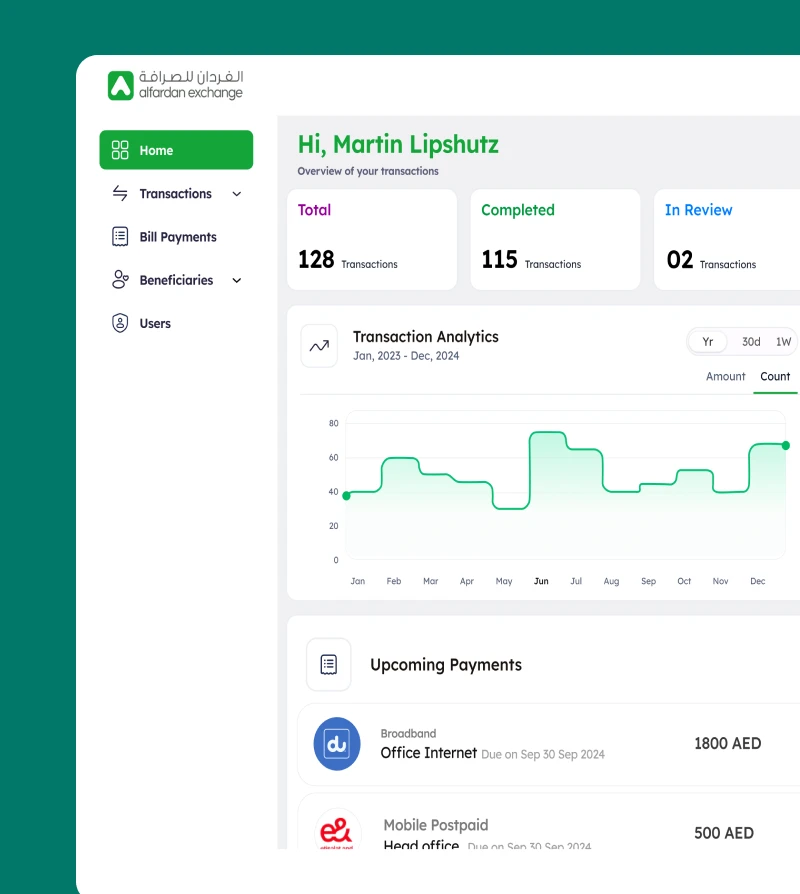Select the Count chart tab

pyautogui.click(x=775, y=377)
